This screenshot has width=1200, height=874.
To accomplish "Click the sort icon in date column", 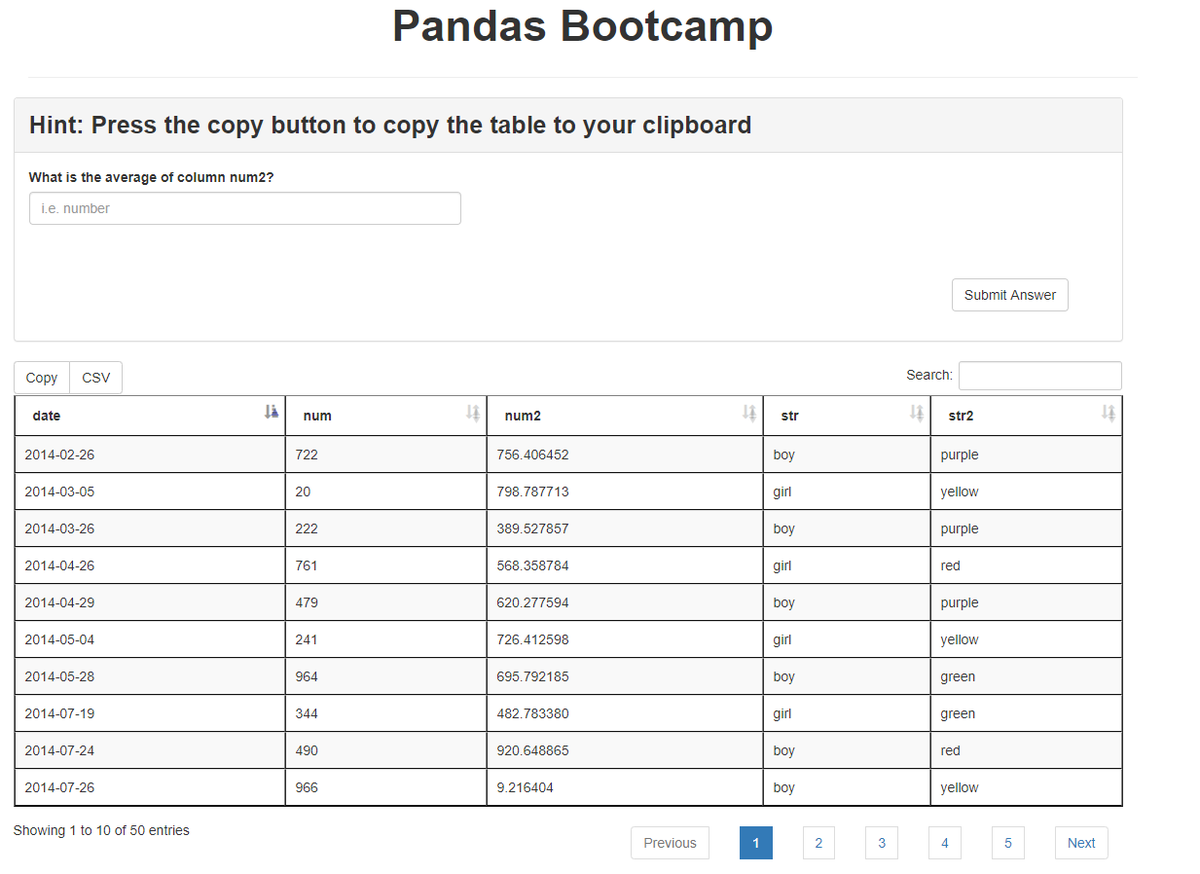I will (x=270, y=412).
